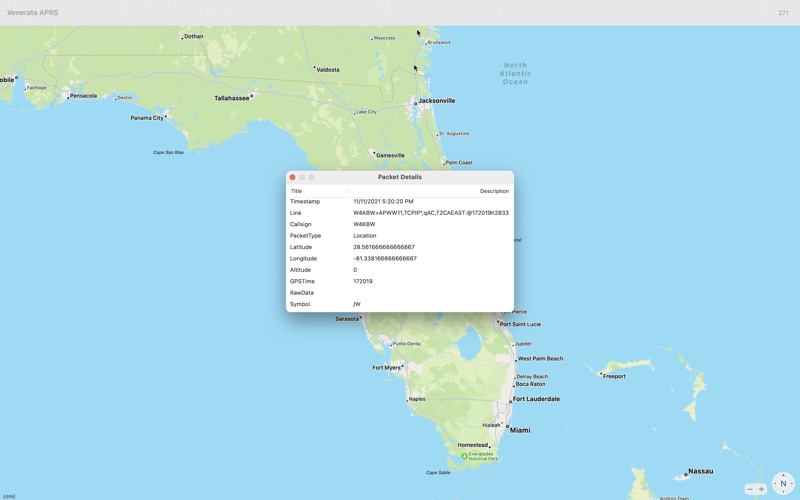Click the compass north indicator
This screenshot has height=500, width=800.
[783, 483]
